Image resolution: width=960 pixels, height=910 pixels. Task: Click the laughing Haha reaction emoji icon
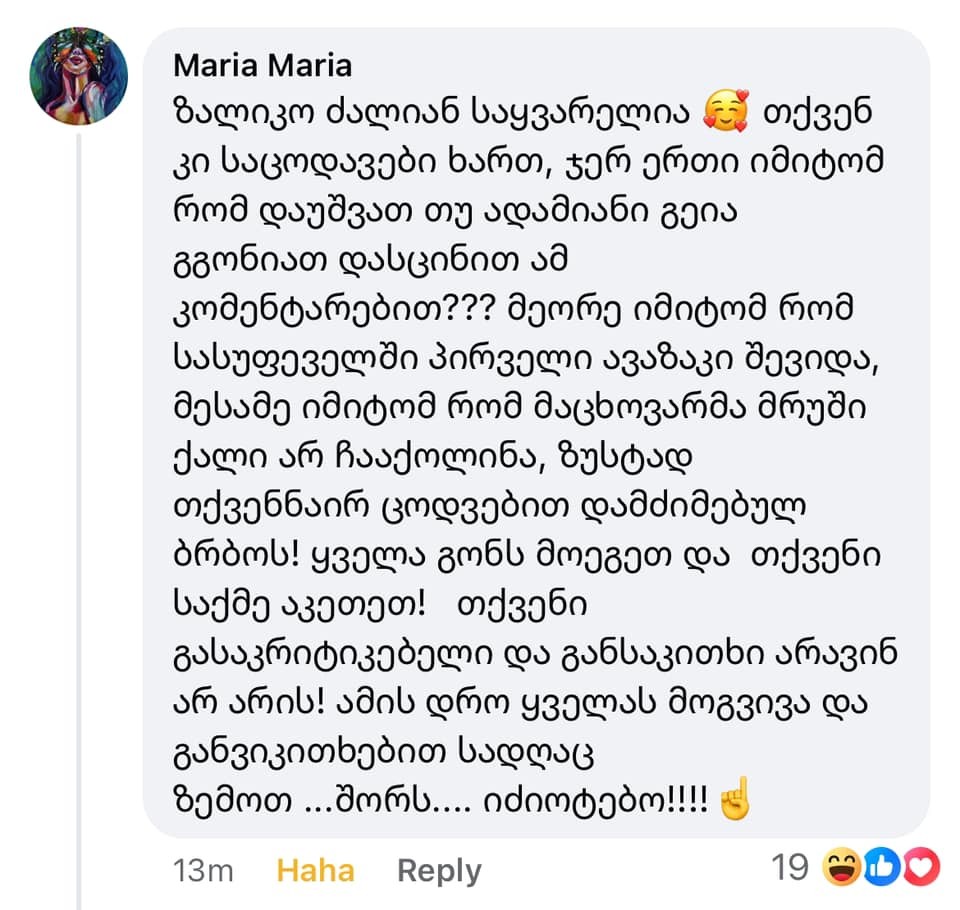click(842, 868)
